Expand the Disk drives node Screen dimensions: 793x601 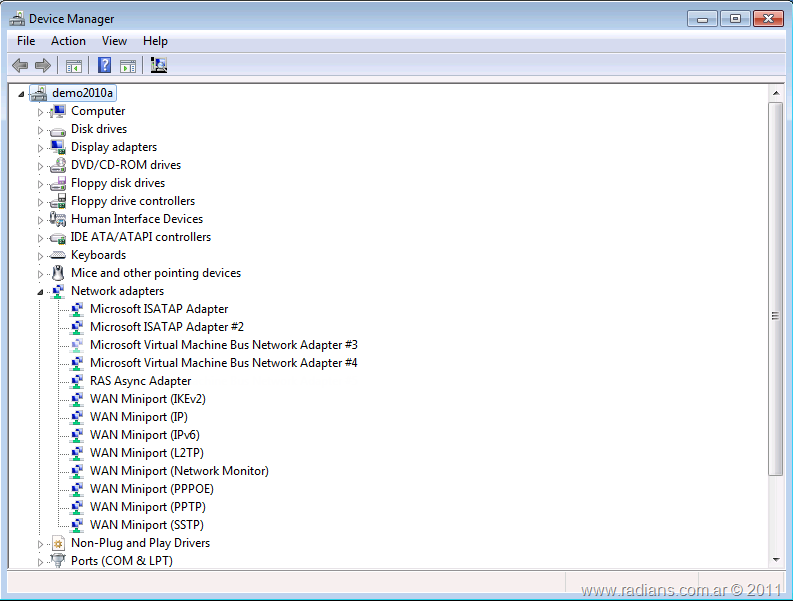tap(41, 130)
